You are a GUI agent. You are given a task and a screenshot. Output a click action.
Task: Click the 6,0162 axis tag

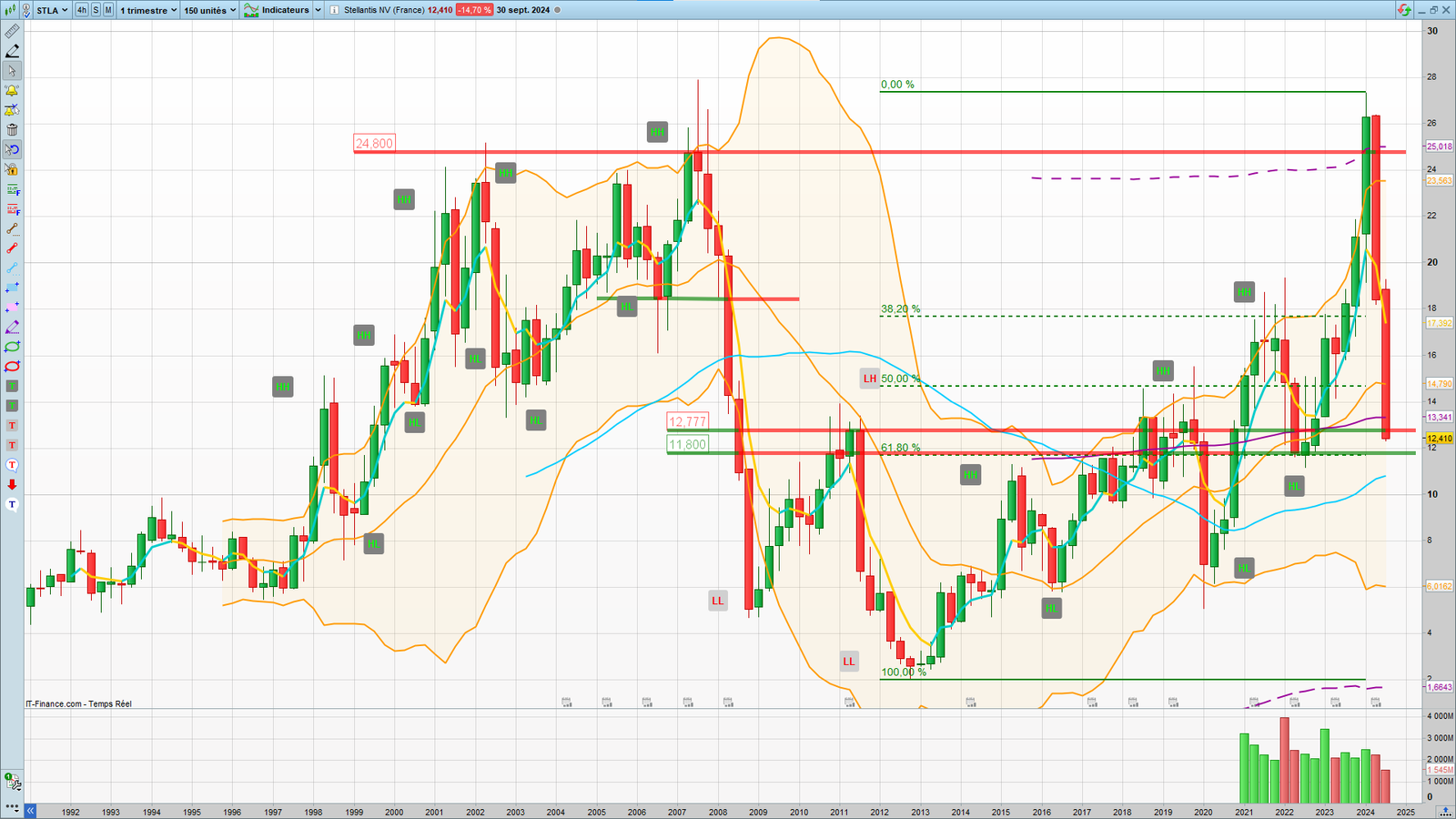point(1440,587)
